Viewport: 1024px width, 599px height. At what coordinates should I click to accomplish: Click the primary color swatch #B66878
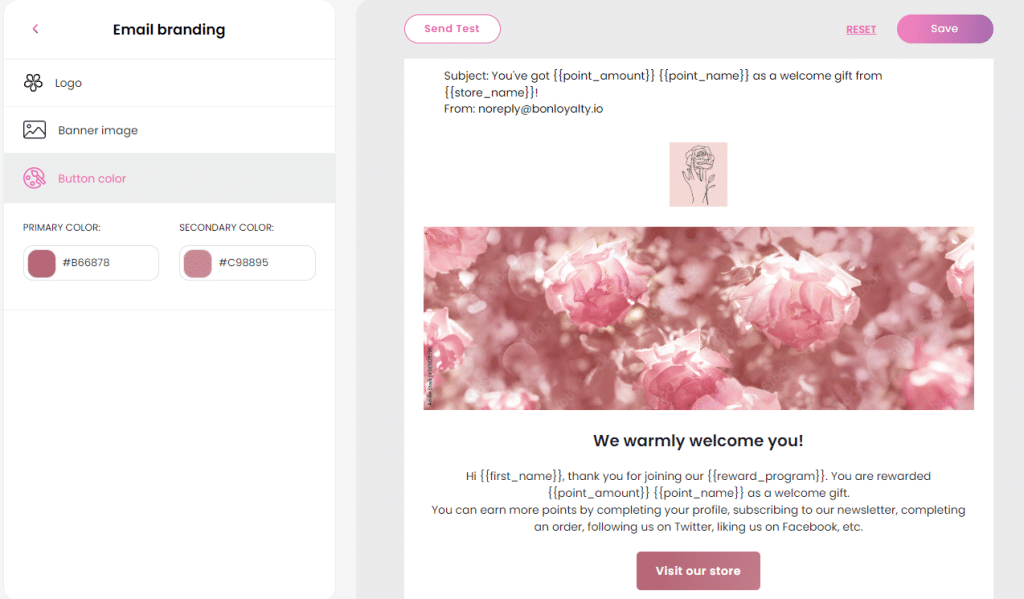pos(42,263)
